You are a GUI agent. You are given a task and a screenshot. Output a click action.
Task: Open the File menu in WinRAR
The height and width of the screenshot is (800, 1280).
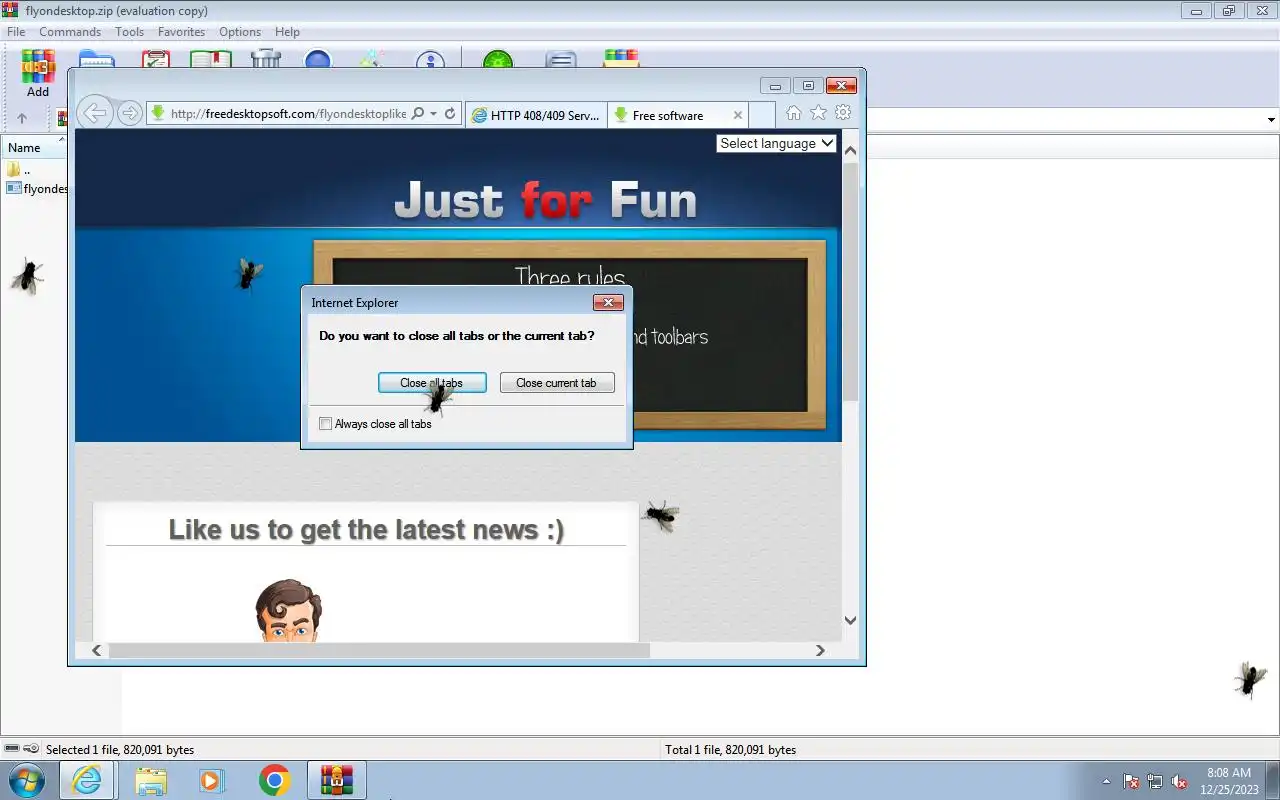(x=16, y=32)
